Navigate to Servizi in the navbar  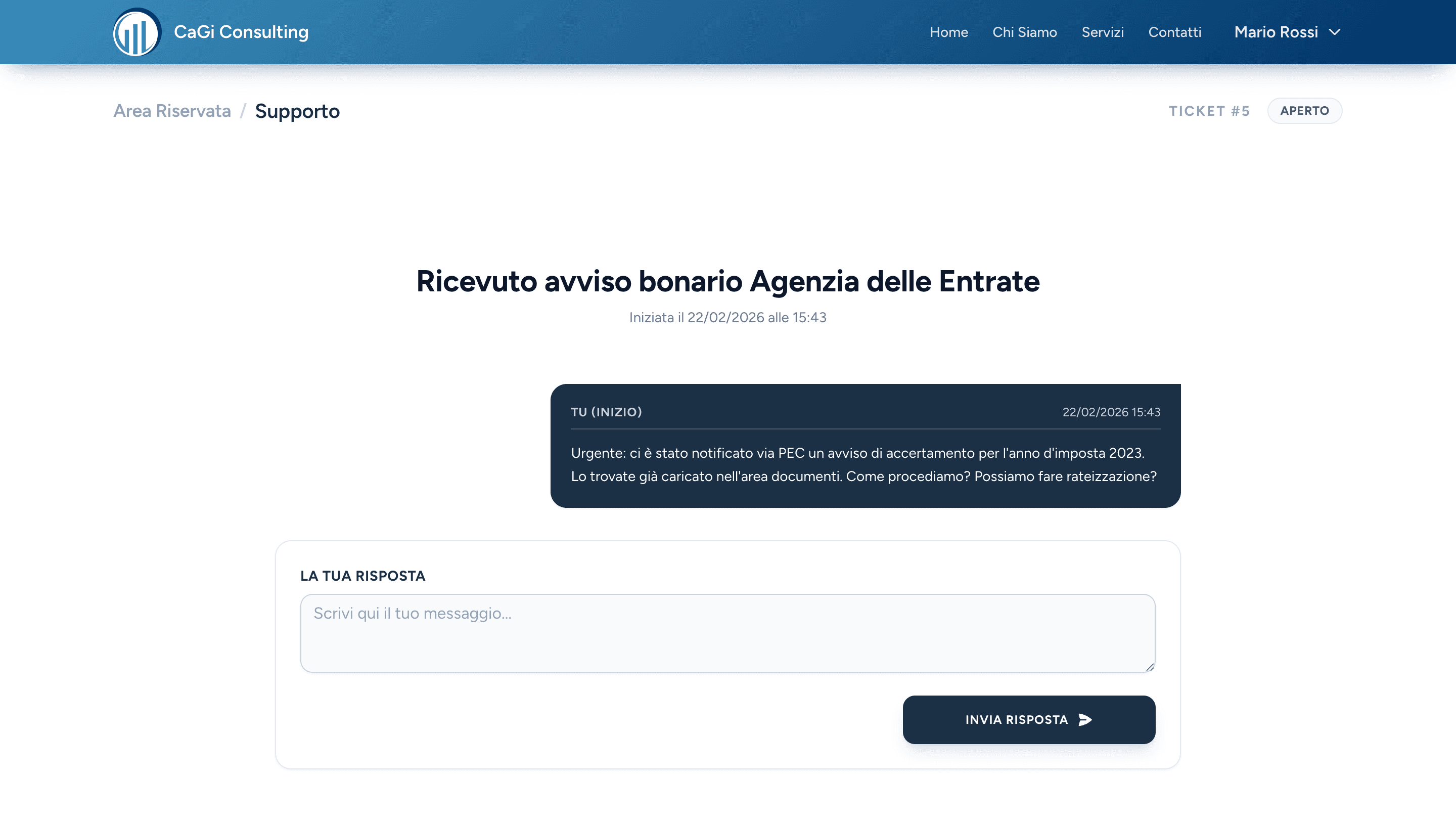(x=1102, y=32)
